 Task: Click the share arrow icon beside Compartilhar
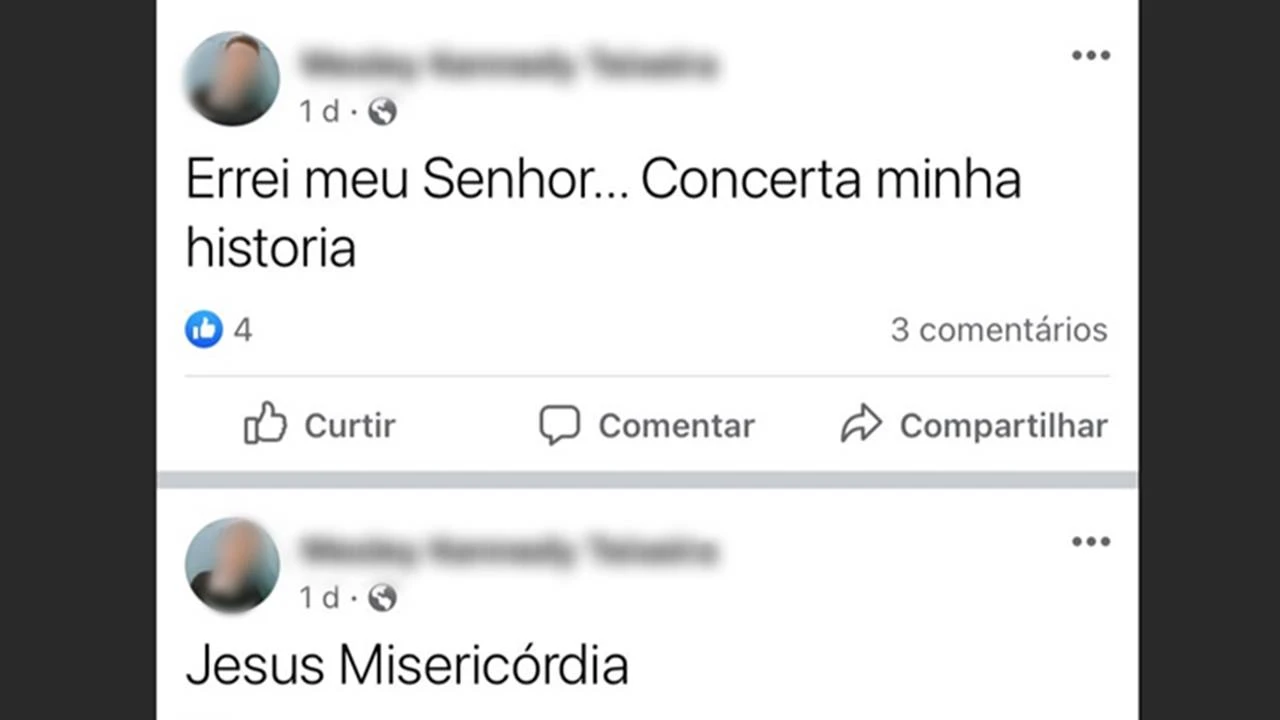861,425
